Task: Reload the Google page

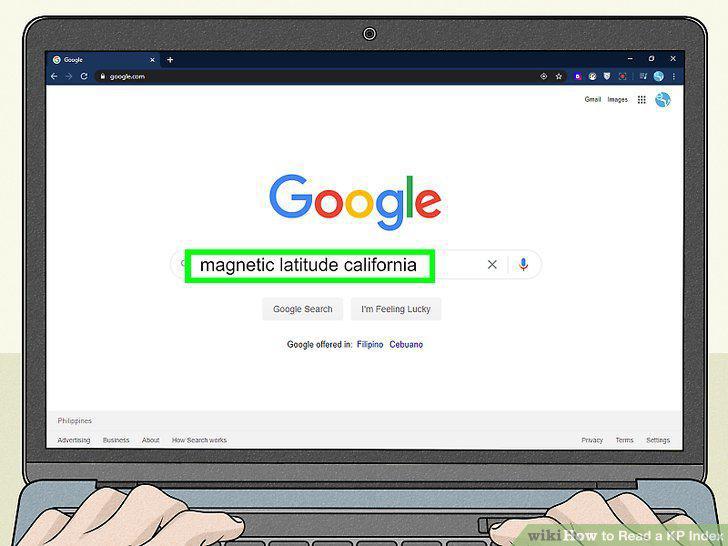Action: (x=84, y=76)
